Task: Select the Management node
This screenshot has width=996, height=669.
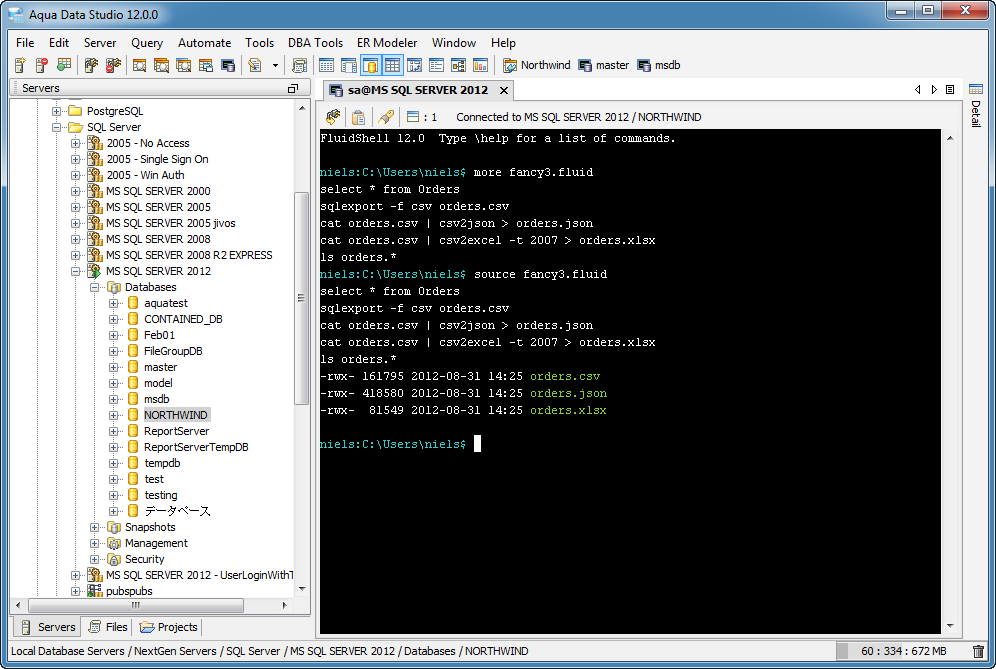Action: 156,543
